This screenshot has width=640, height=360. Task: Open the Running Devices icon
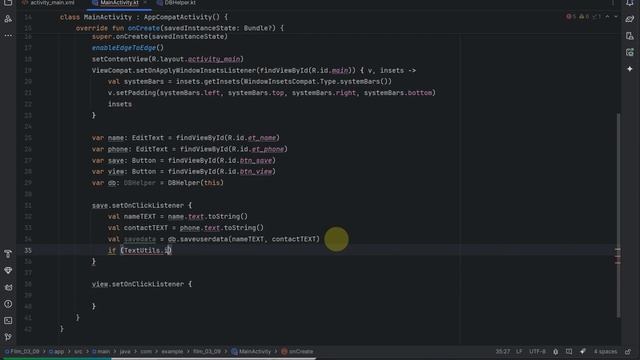[630, 52]
